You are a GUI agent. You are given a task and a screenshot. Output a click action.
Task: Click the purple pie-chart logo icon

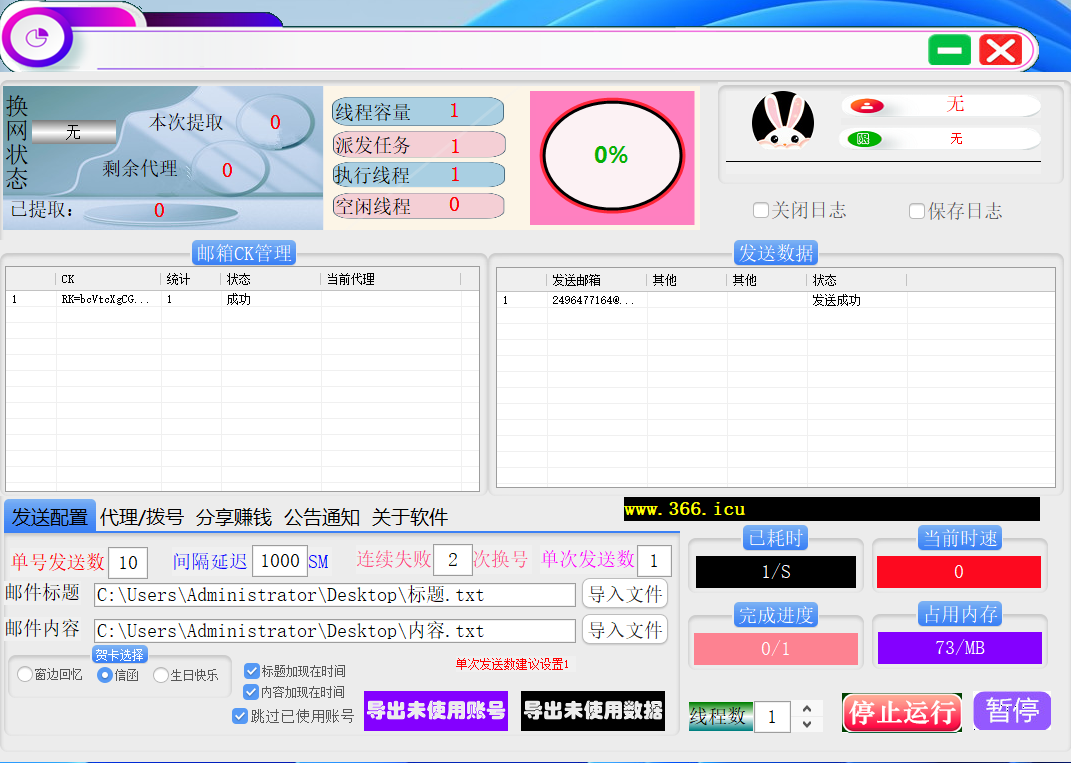(38, 38)
